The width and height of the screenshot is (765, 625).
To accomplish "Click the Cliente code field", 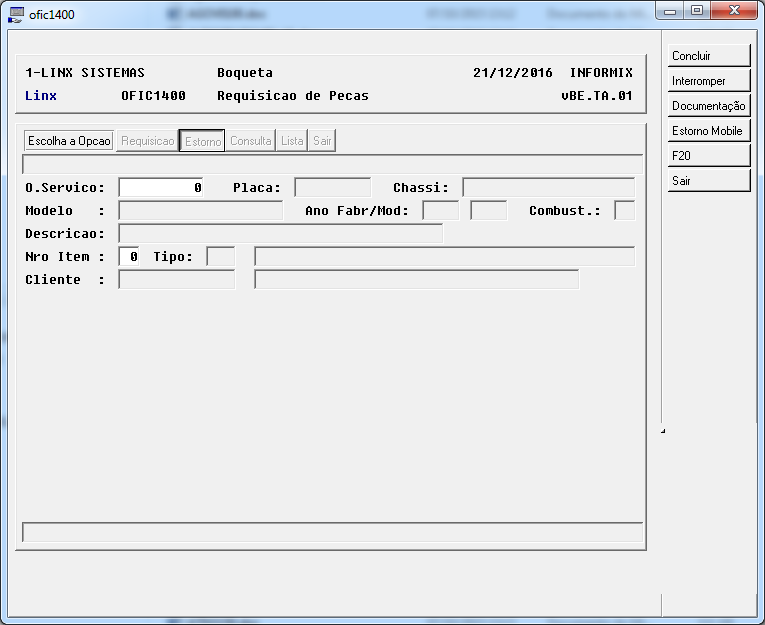I will pos(177,279).
